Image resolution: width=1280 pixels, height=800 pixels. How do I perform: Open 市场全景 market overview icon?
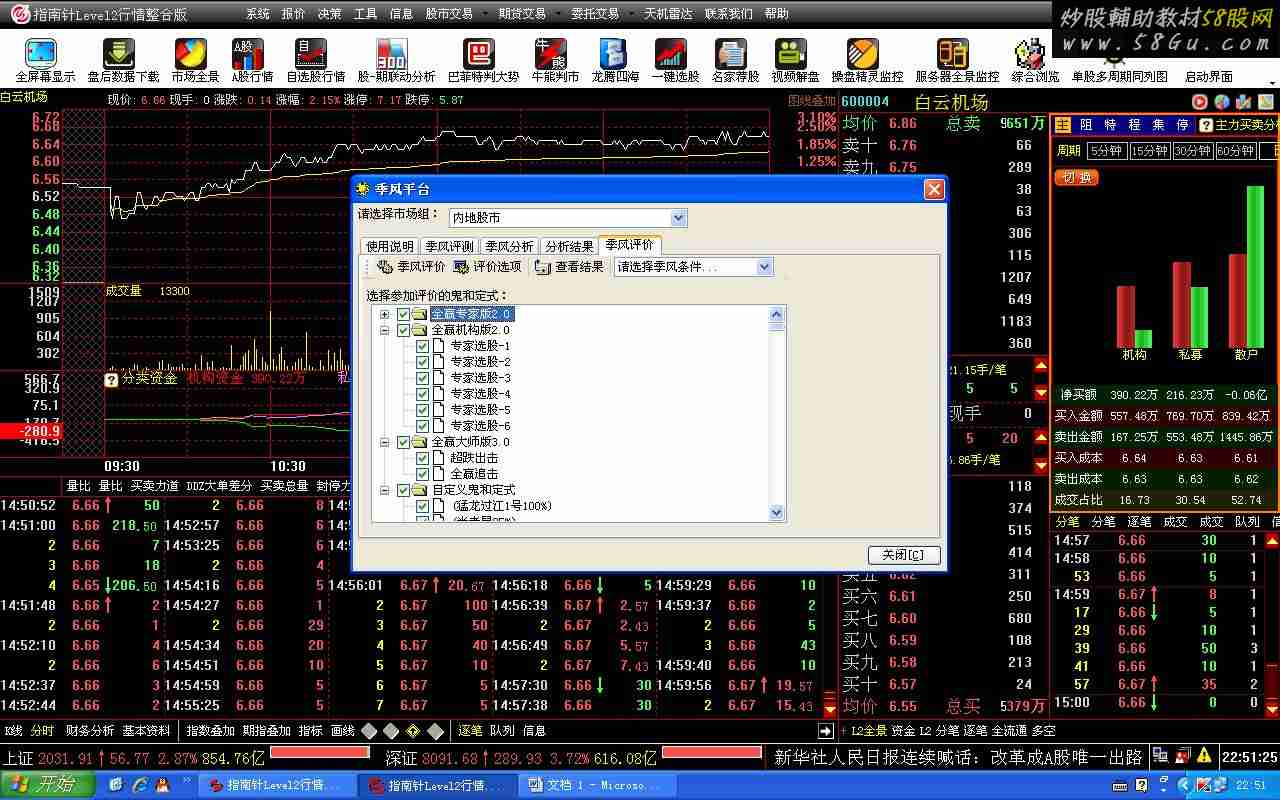[x=191, y=56]
